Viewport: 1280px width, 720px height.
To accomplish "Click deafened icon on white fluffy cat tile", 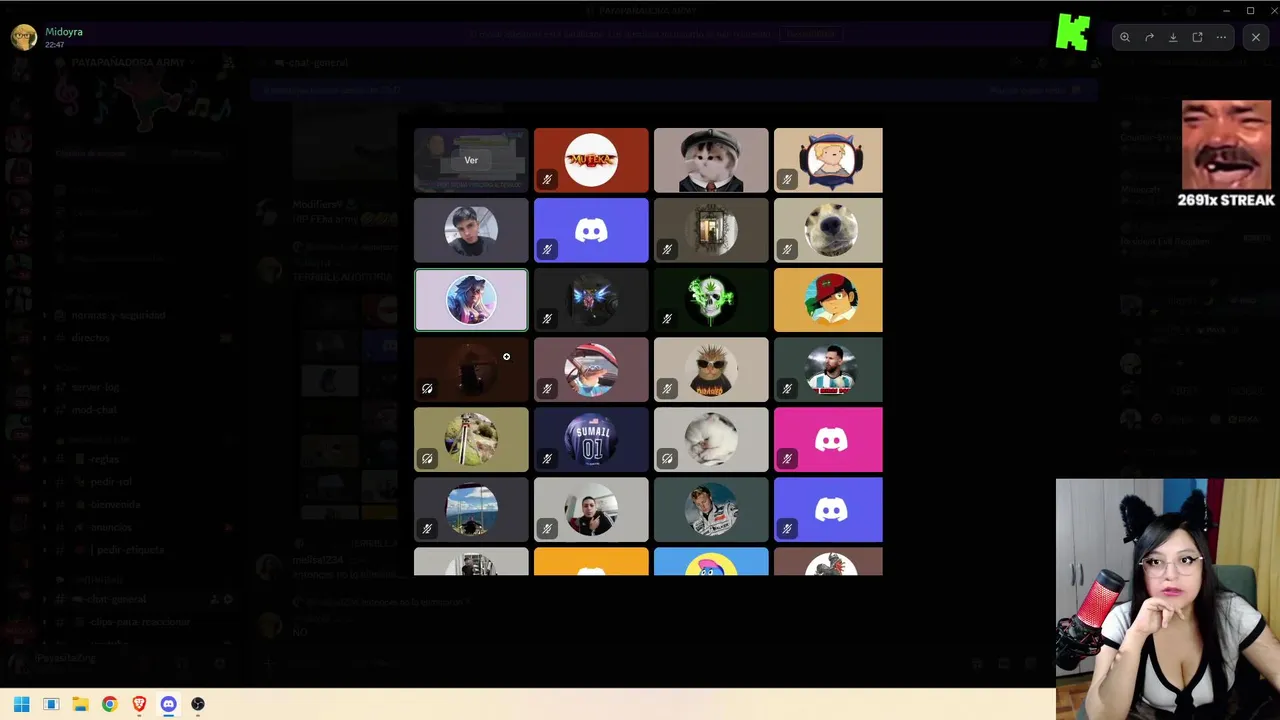I will coord(667,459).
